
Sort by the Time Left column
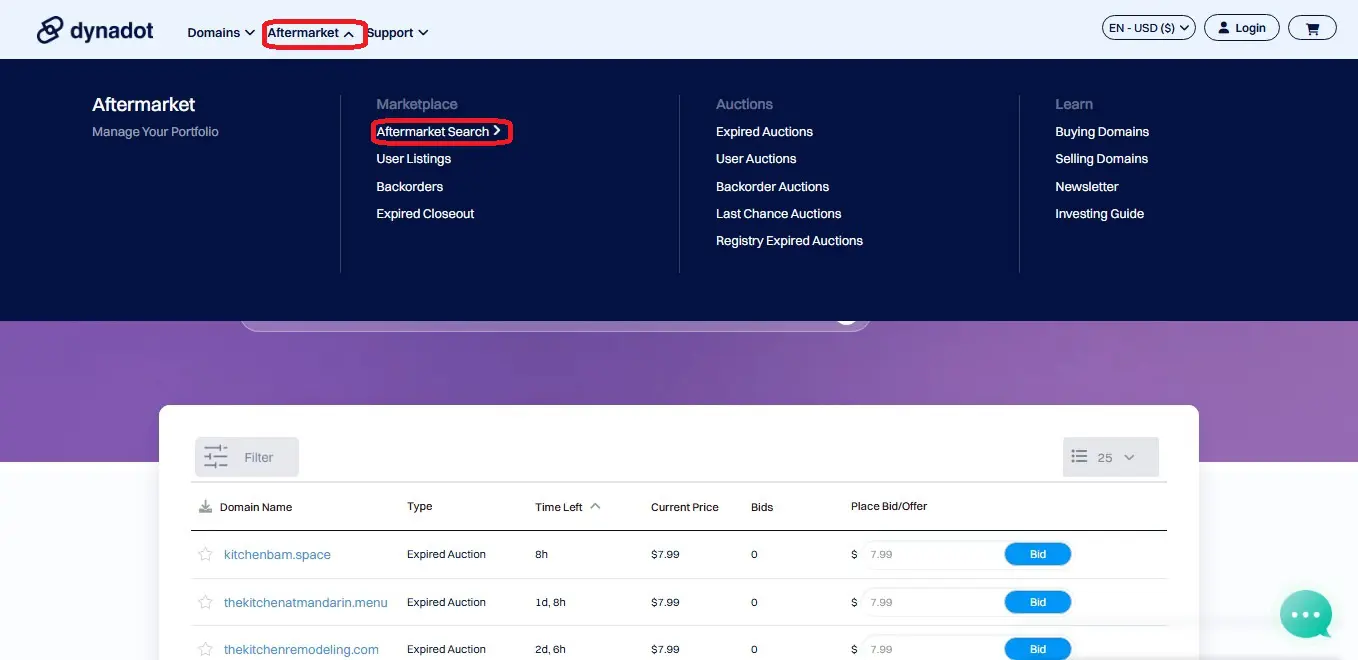[567, 507]
